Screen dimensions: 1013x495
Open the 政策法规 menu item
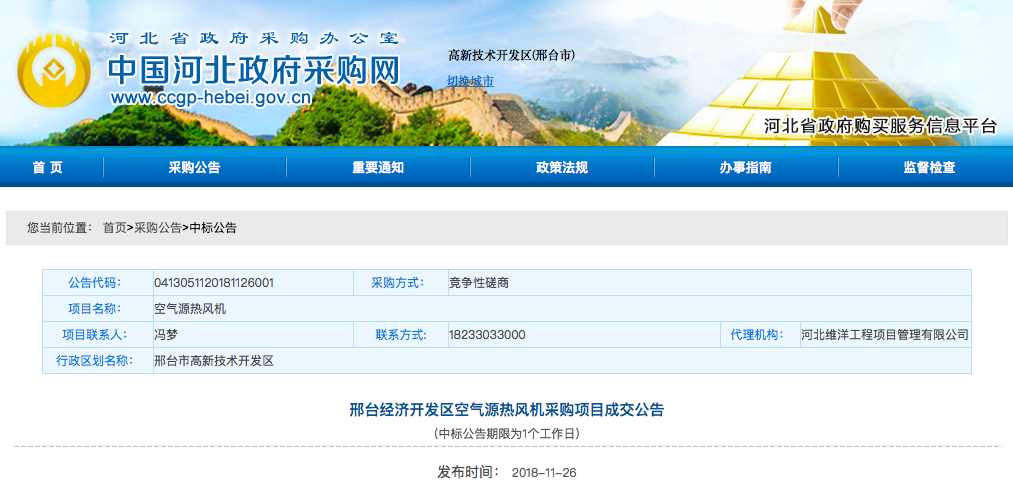click(561, 167)
